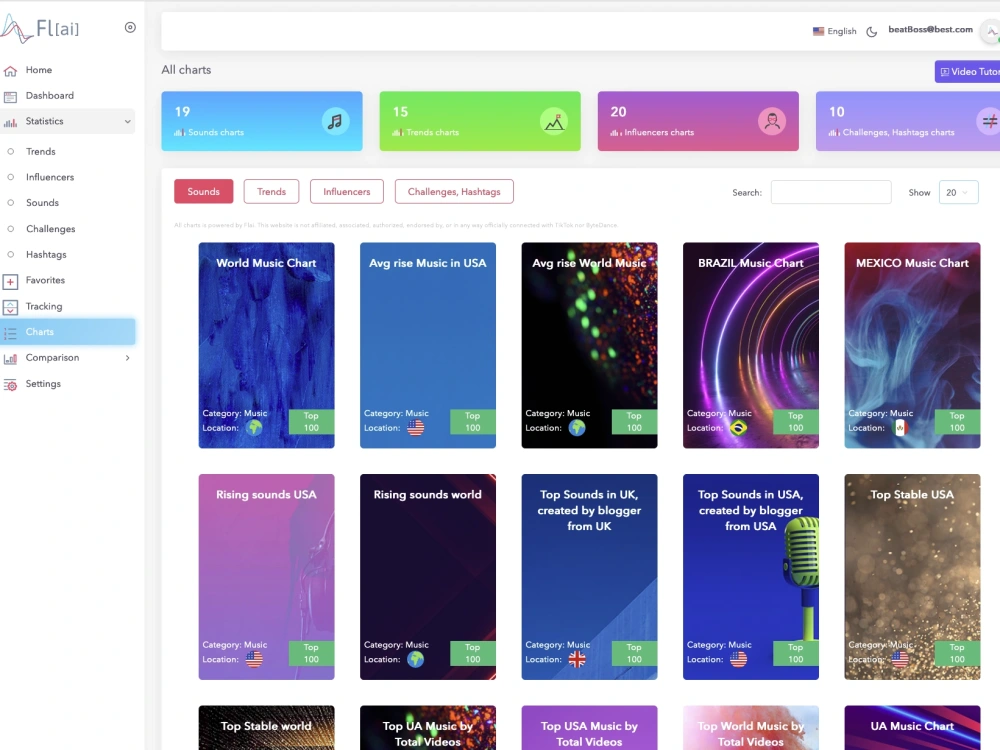
Task: Click the person icon on Influencers charts card
Action: point(772,121)
